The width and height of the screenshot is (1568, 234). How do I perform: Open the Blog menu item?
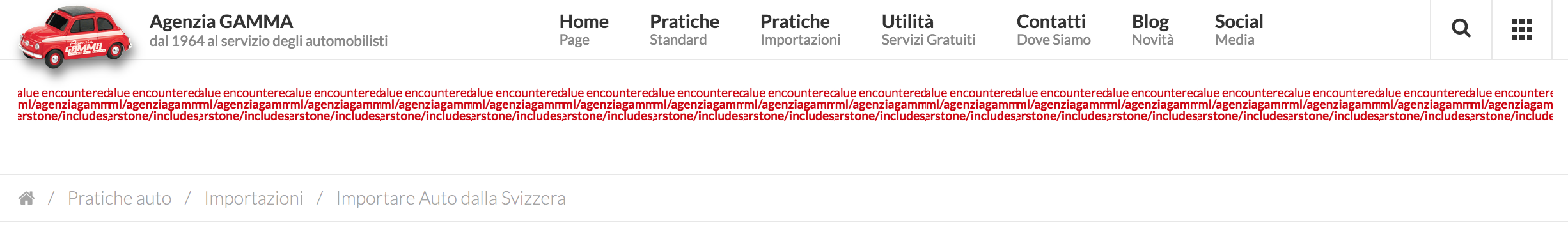pyautogui.click(x=1152, y=30)
